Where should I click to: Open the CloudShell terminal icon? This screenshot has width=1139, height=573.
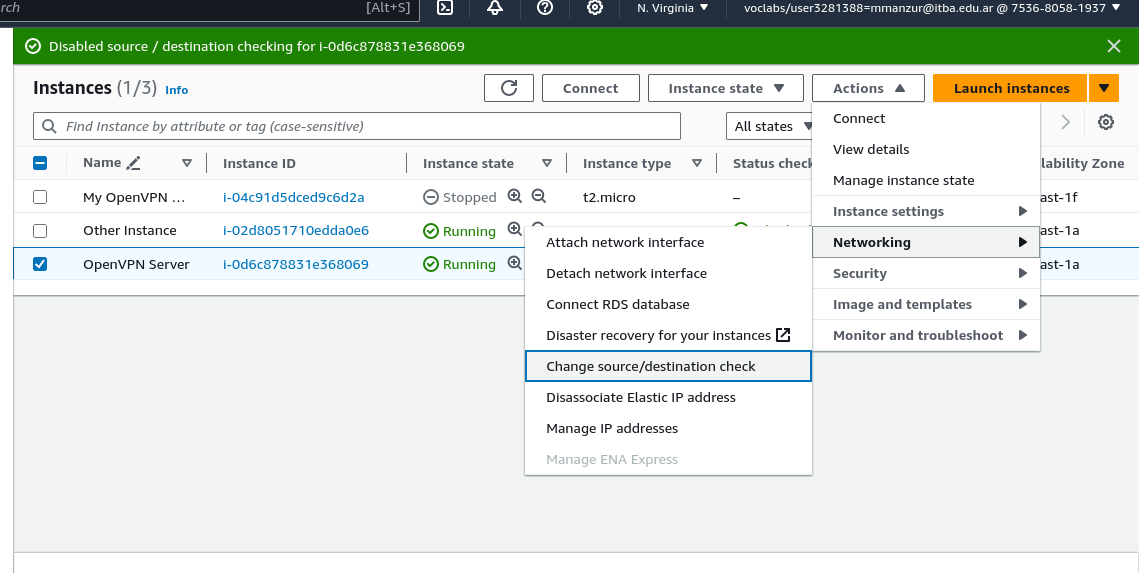pos(445,8)
